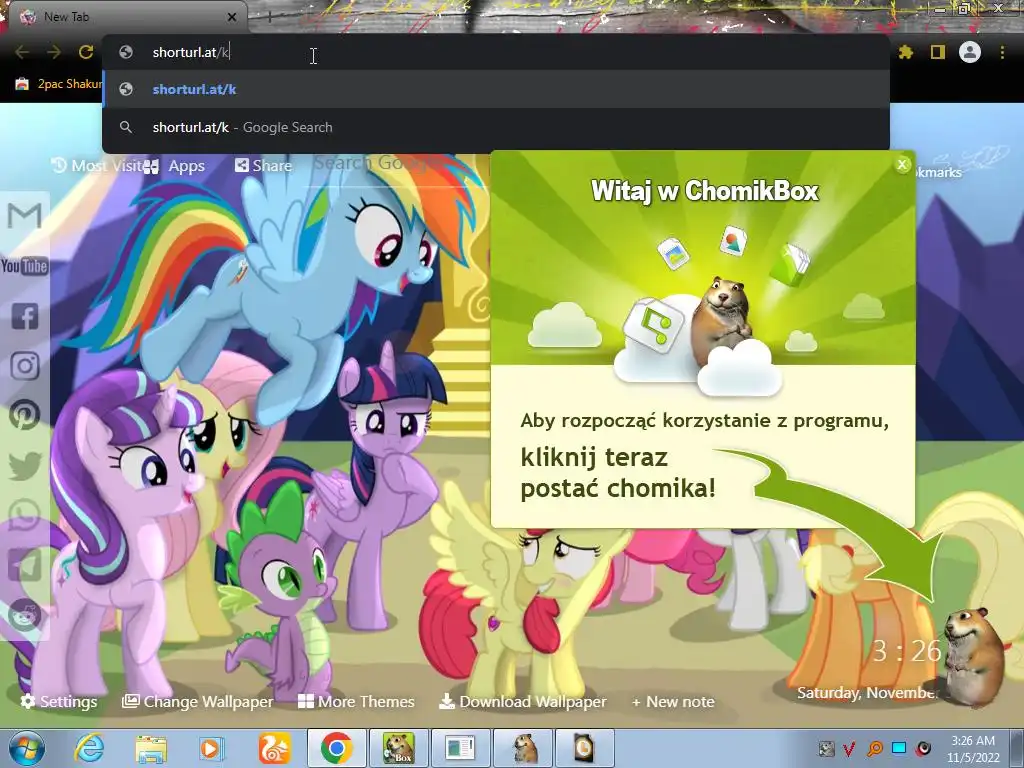Add a note with New note

[673, 701]
